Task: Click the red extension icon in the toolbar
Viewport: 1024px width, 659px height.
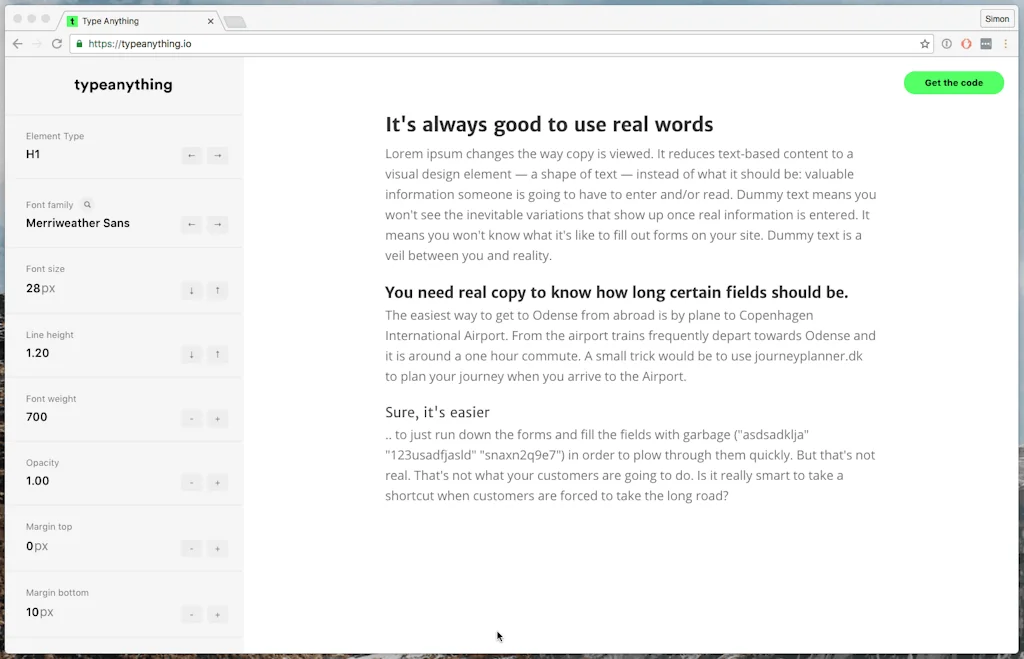Action: 965,43
